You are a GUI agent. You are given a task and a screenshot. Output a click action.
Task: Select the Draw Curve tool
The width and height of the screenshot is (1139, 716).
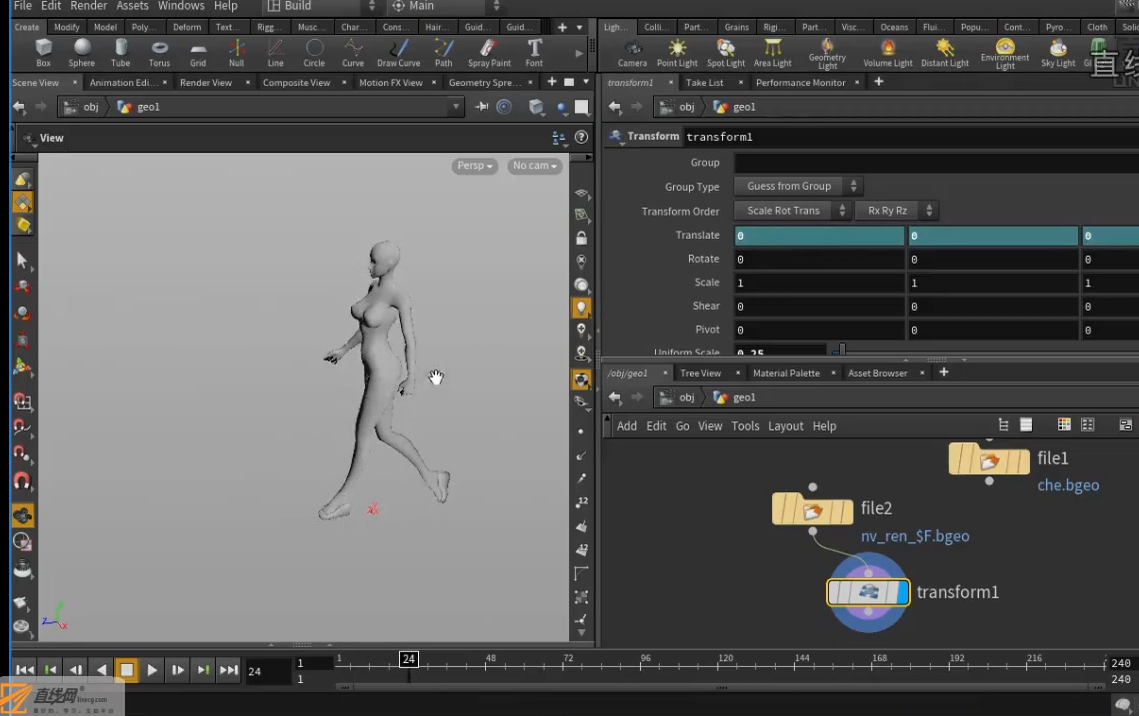point(398,53)
